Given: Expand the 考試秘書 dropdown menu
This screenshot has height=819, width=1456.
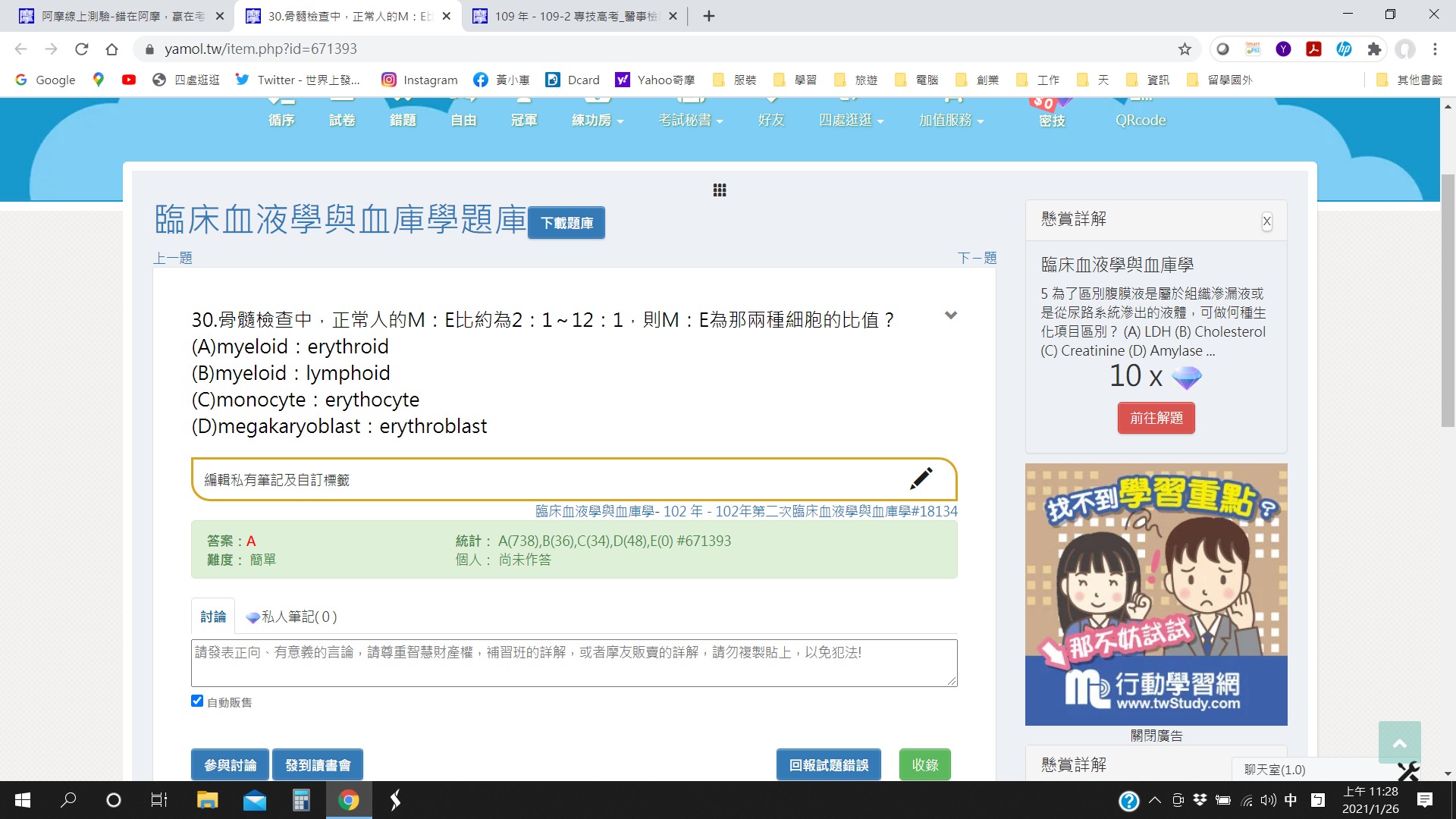Looking at the screenshot, I should click(x=690, y=120).
